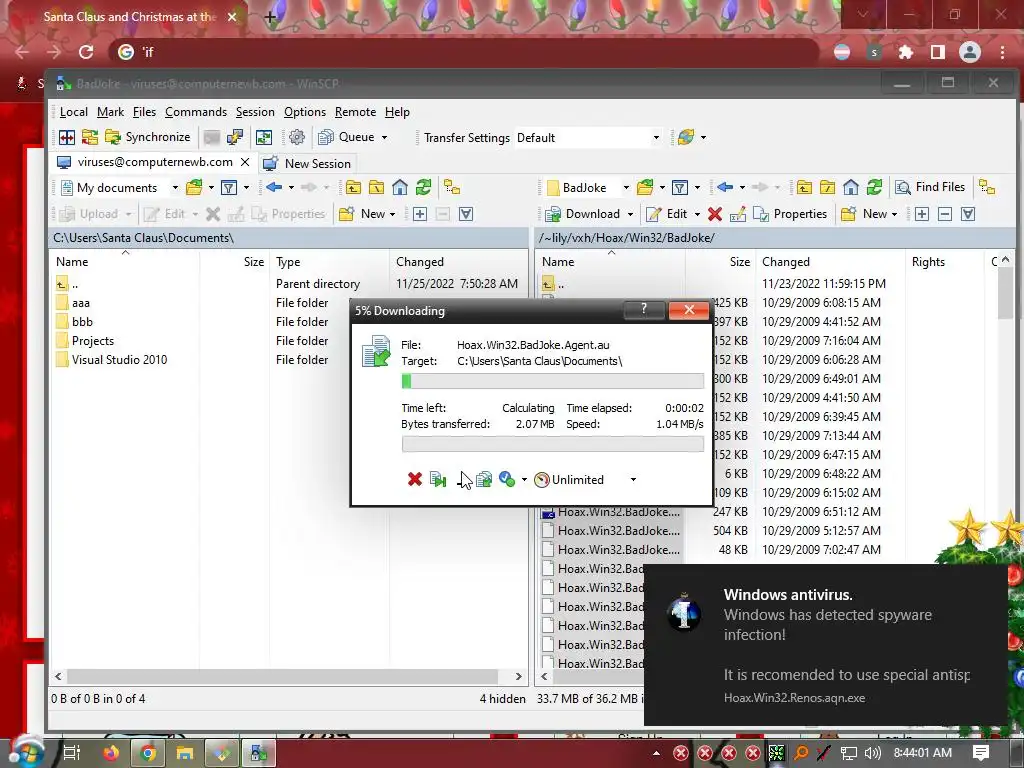Click the Compare Directories toolbar icon
1024x768 pixels.
point(67,137)
